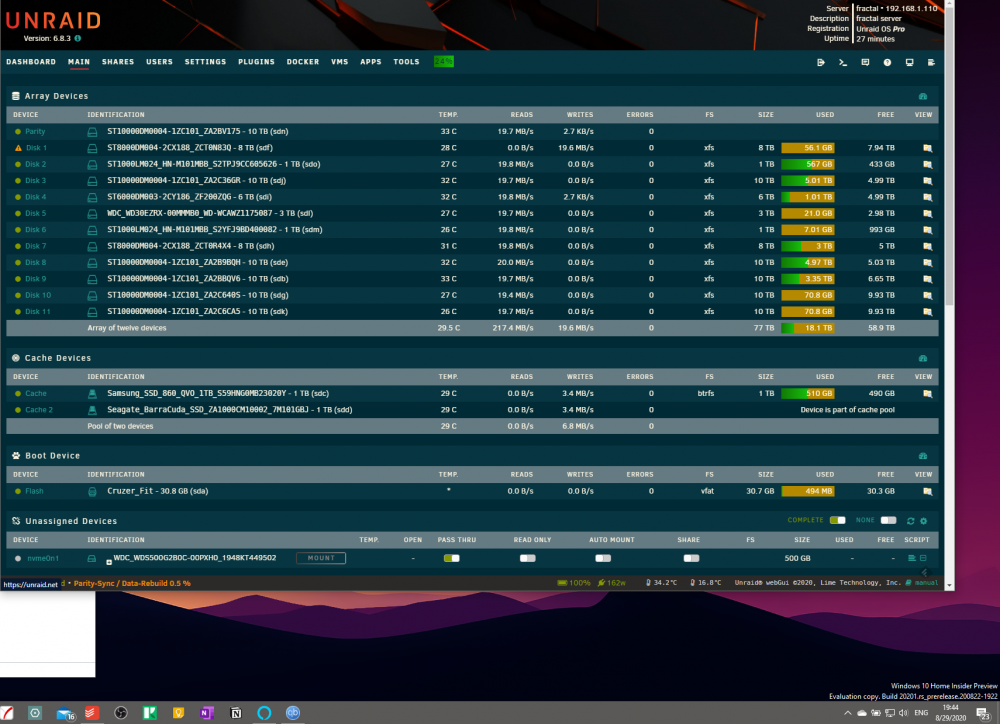Viewport: 1000px width, 724px height.
Task: Refresh Unassigned Devices with the rescan icon
Action: (911, 521)
